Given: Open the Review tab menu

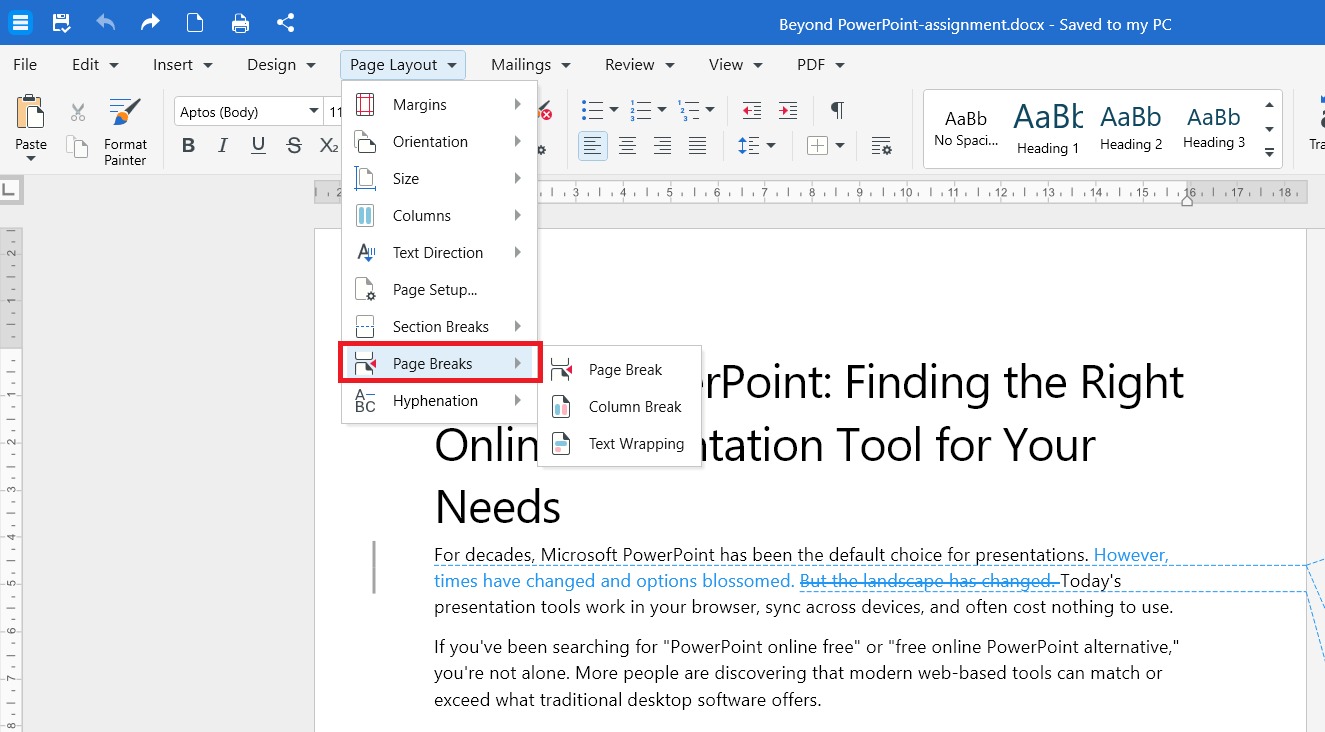Looking at the screenshot, I should [x=640, y=64].
